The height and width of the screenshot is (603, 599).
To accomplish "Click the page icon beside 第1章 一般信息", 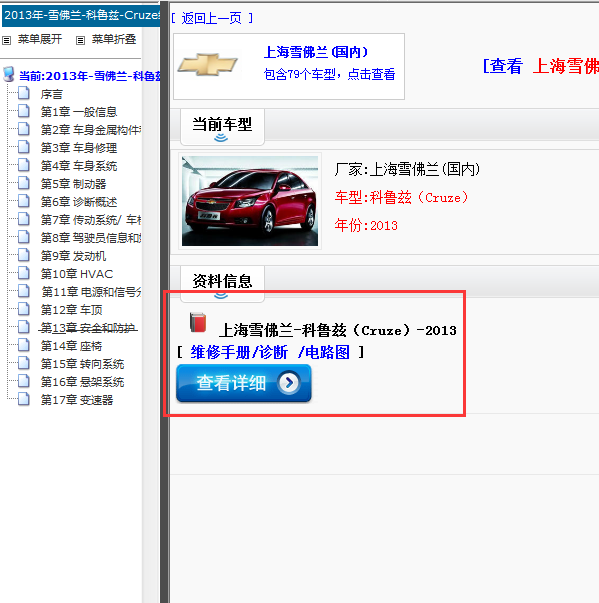I will [x=24, y=111].
